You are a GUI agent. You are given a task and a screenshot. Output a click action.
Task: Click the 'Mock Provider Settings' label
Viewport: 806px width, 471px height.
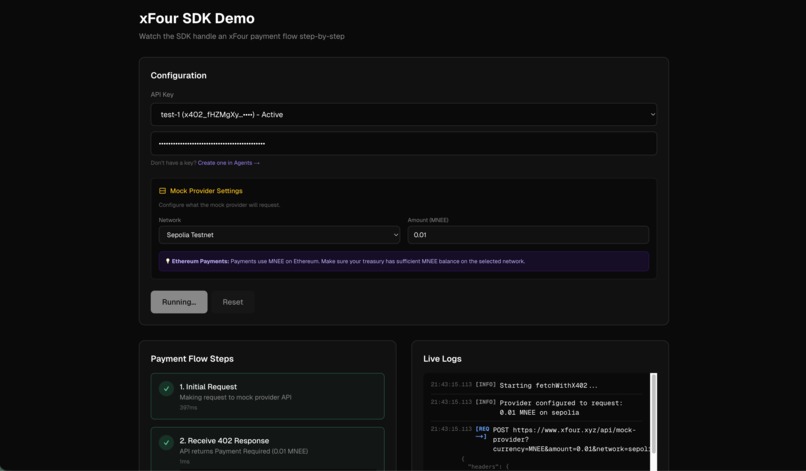[206, 191]
